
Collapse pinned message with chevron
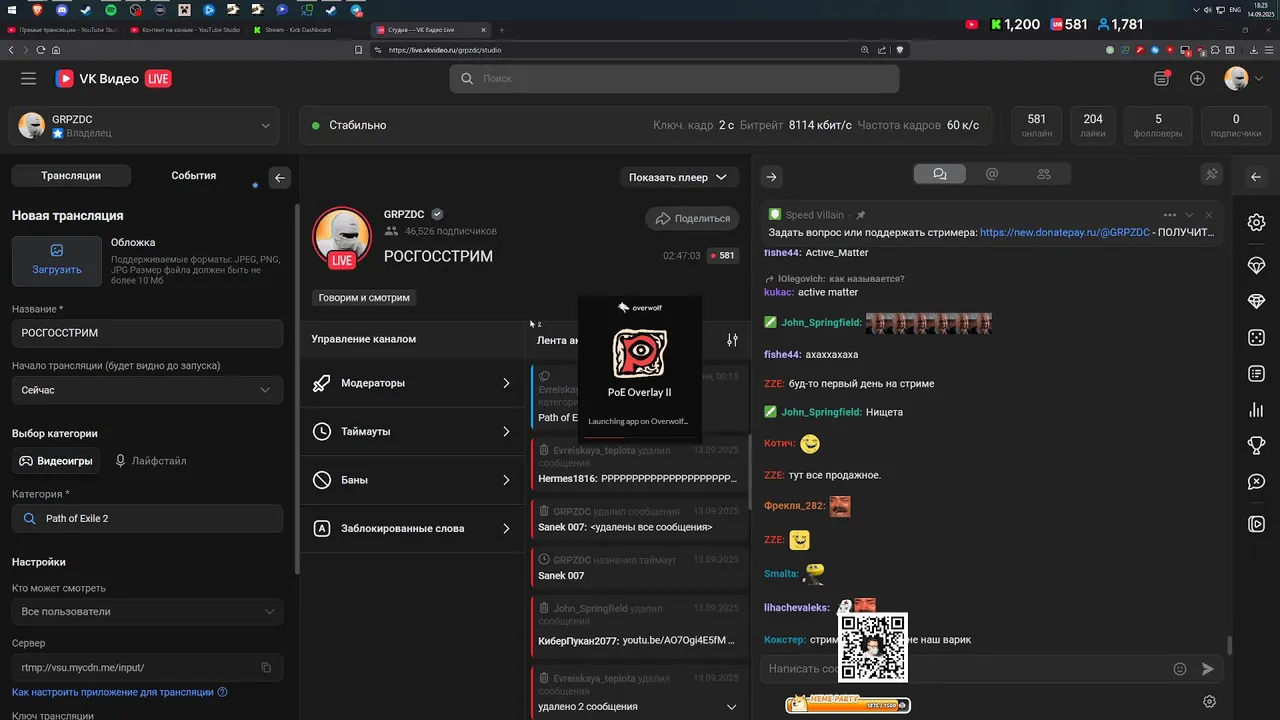coord(1189,215)
